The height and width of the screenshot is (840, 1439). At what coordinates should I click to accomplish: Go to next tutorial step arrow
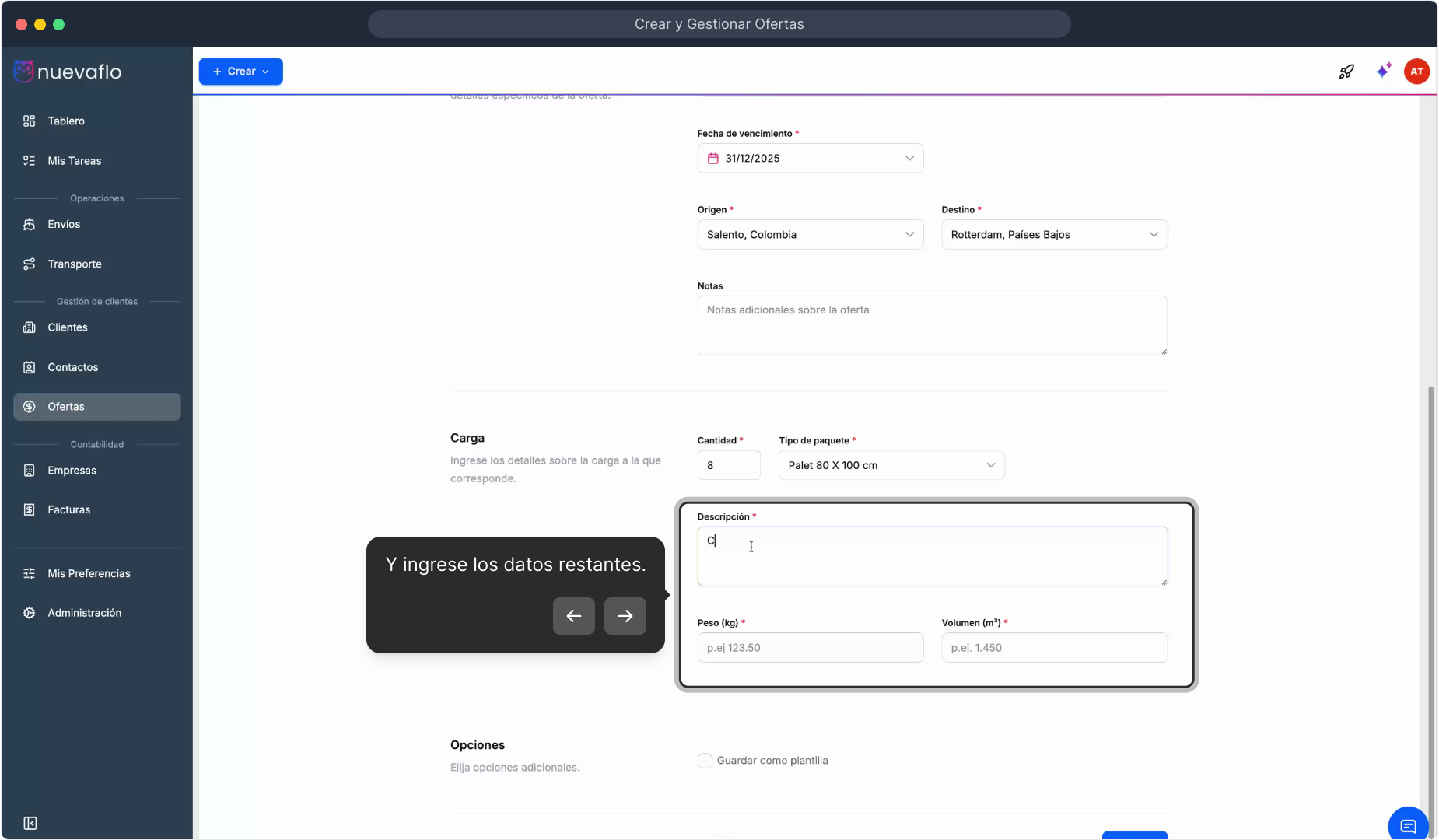point(625,616)
